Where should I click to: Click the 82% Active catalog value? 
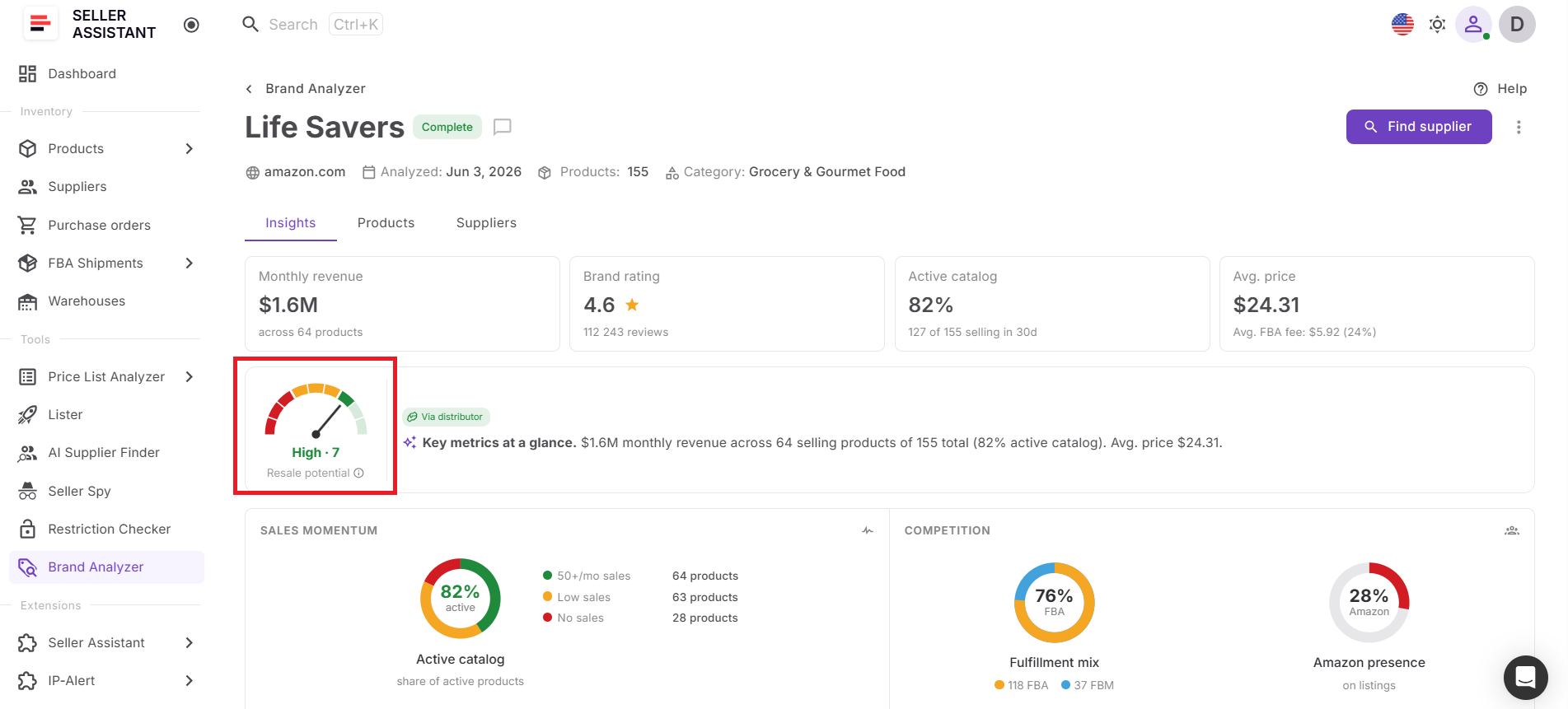coord(930,305)
